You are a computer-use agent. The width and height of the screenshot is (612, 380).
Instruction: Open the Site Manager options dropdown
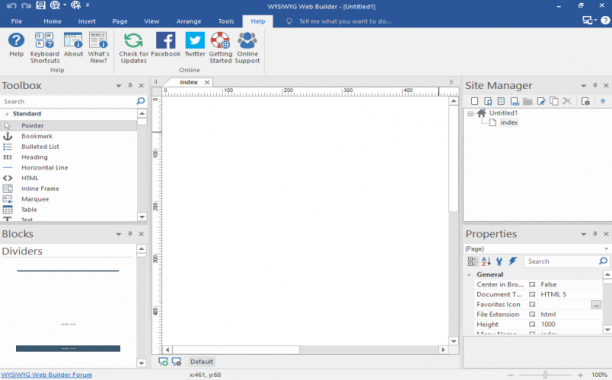(584, 85)
